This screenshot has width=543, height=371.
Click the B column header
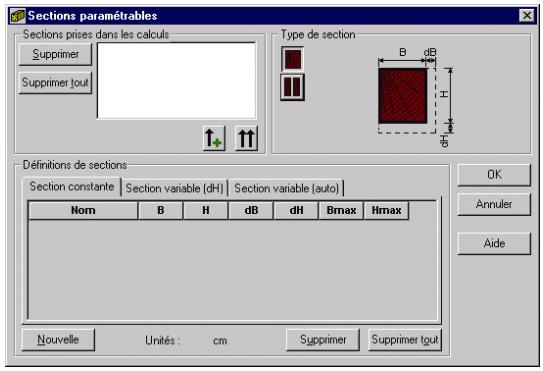(160, 210)
